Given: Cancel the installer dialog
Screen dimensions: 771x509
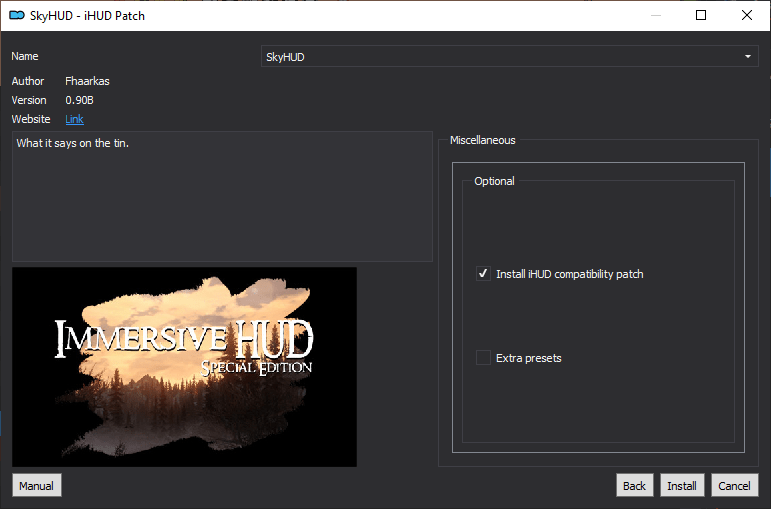Looking at the screenshot, I should pyautogui.click(x=735, y=485).
